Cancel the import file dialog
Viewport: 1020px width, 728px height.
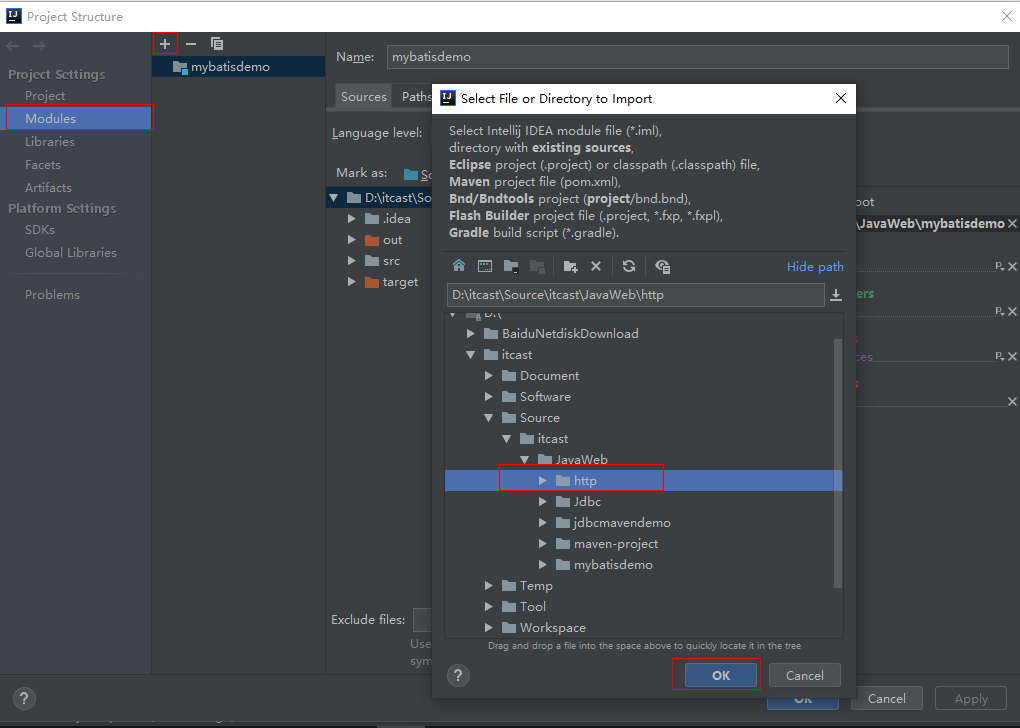pos(805,675)
